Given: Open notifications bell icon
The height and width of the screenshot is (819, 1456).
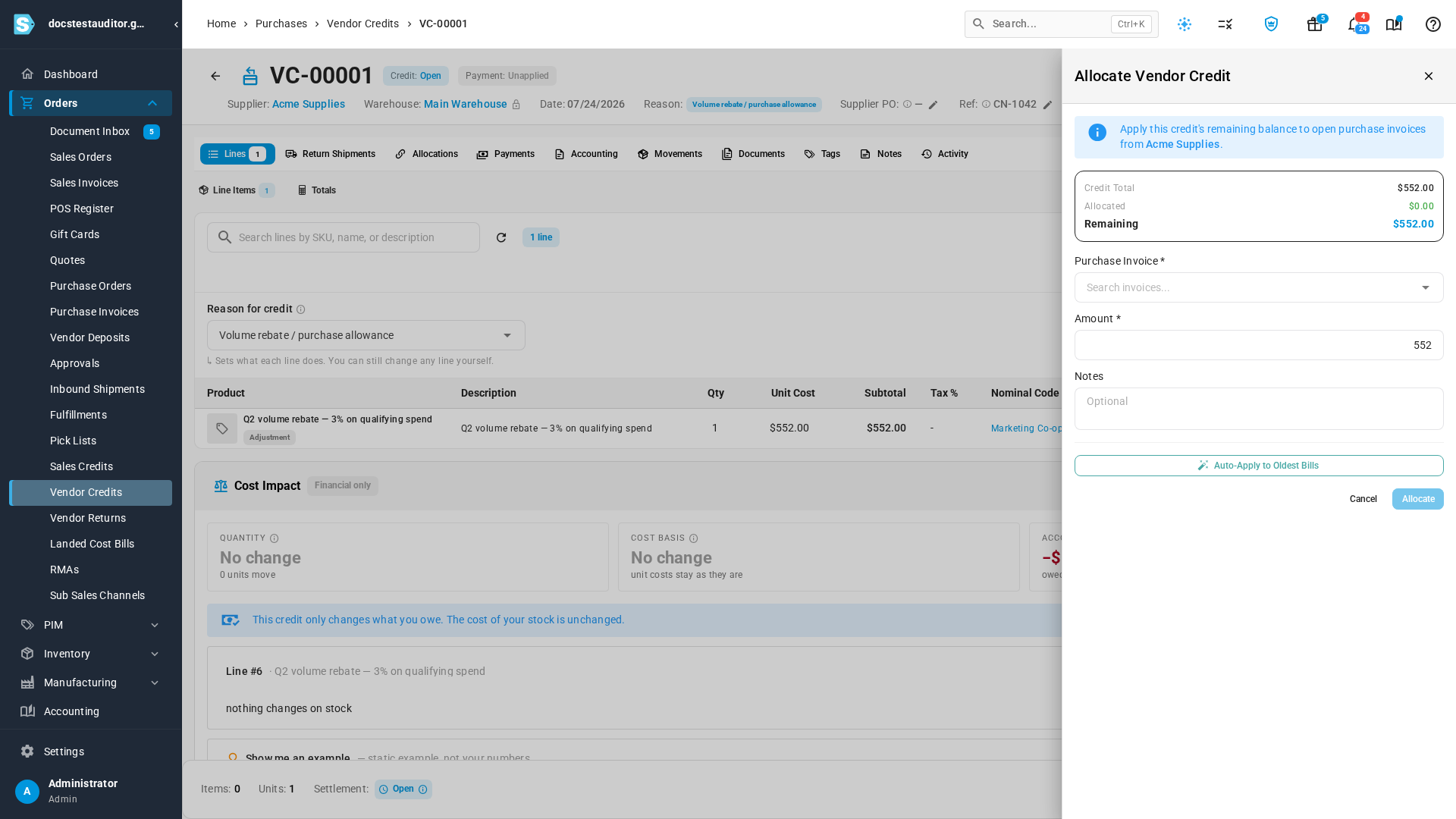Looking at the screenshot, I should (x=1354, y=24).
